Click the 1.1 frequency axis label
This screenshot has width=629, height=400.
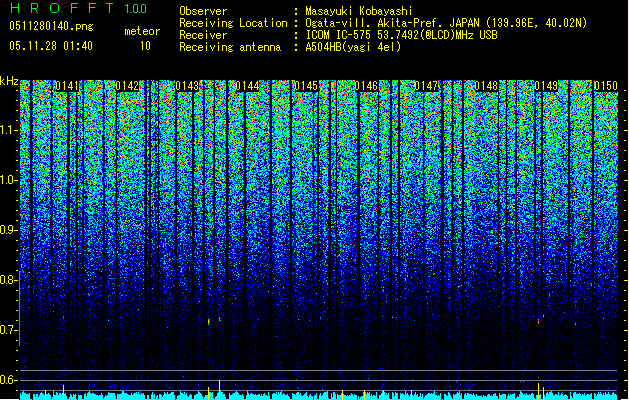[x=9, y=131]
